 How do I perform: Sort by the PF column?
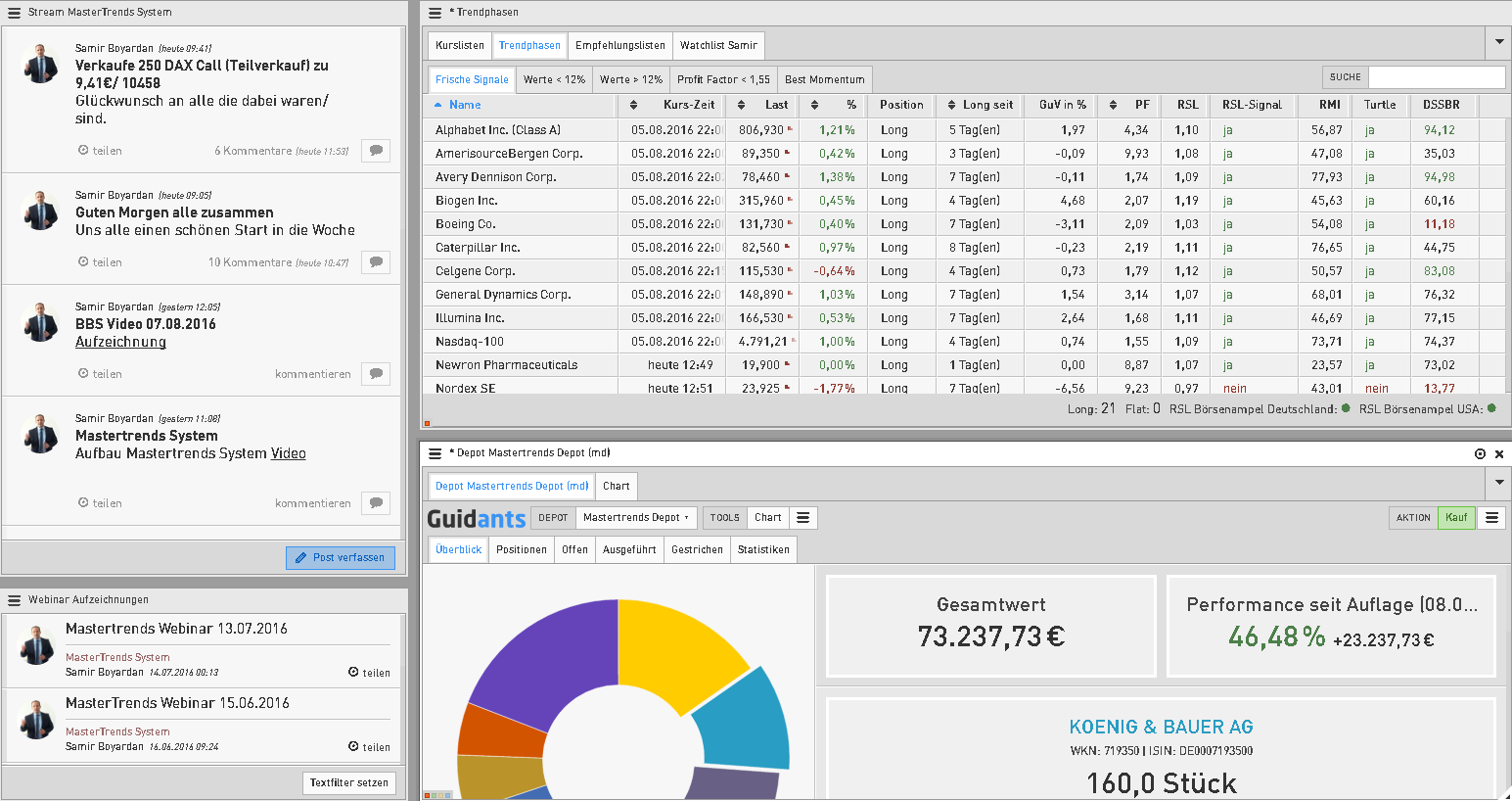pyautogui.click(x=1113, y=105)
